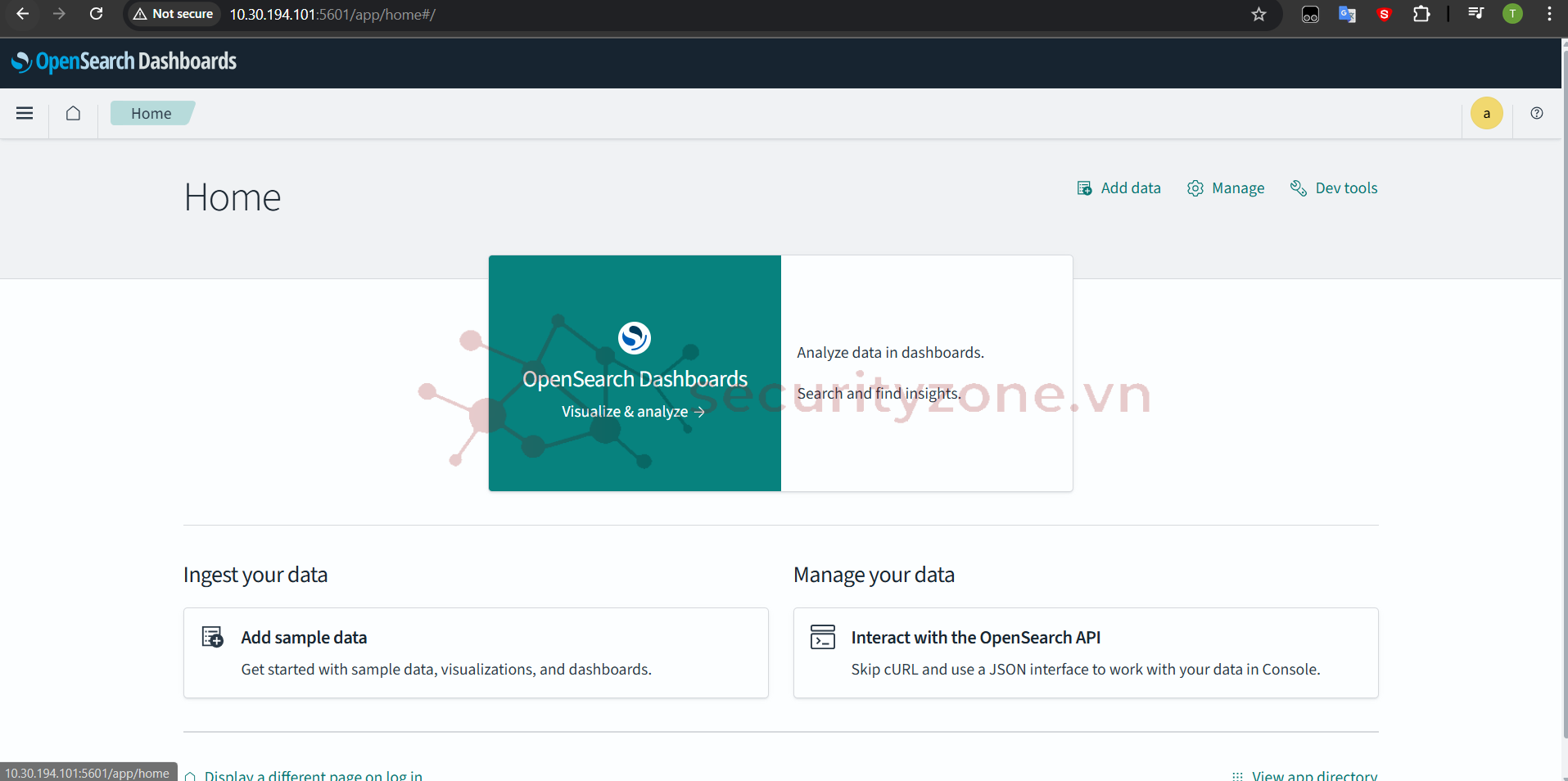
Task: Open the green T profile avatar
Action: click(1512, 14)
